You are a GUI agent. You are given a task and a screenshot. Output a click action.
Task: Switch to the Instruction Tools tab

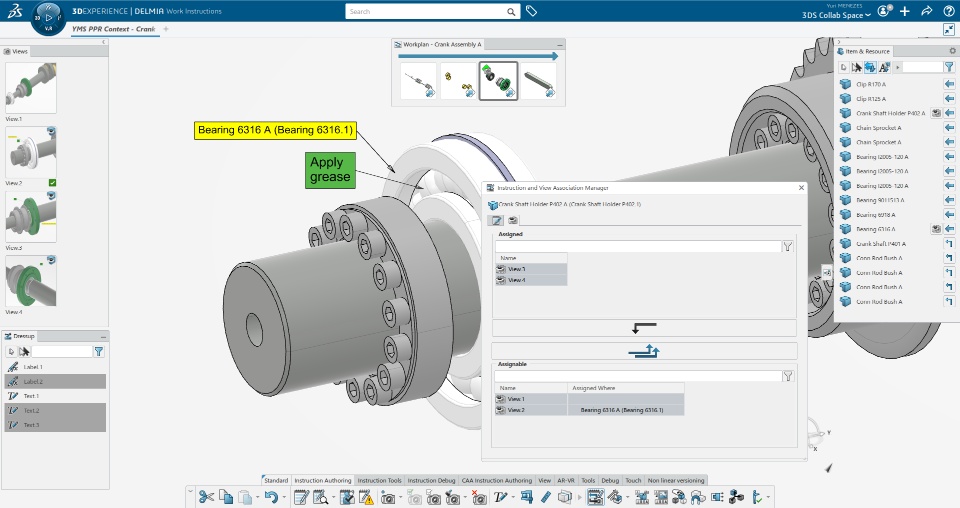pos(380,480)
